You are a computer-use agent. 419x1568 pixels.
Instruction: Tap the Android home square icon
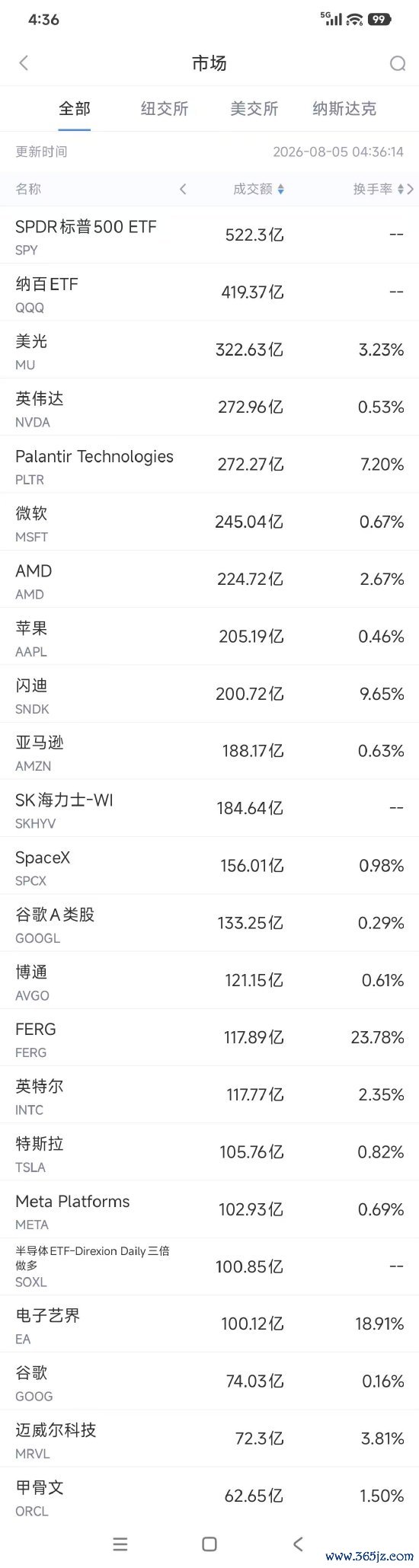209,1544
